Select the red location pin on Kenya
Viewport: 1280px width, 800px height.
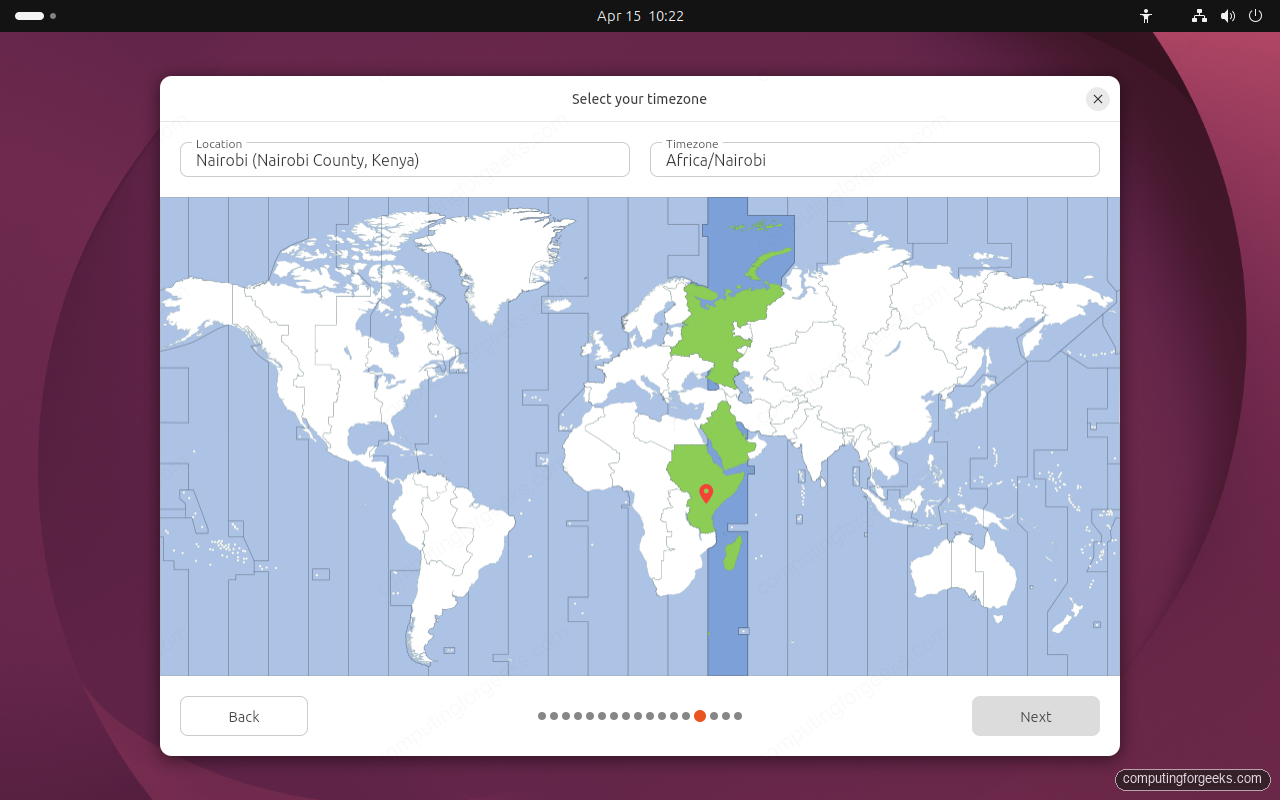[x=708, y=491]
